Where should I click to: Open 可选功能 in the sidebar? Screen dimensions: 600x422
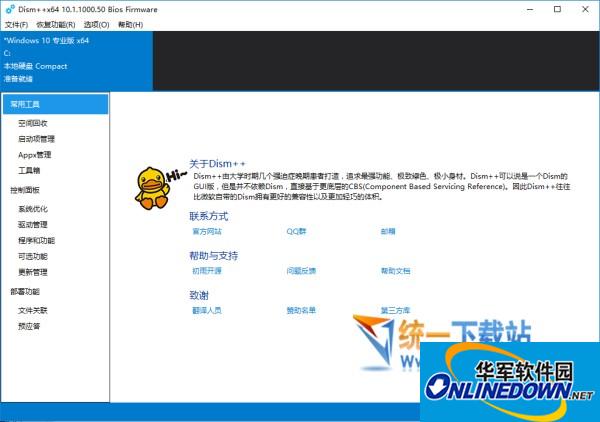(x=33, y=256)
